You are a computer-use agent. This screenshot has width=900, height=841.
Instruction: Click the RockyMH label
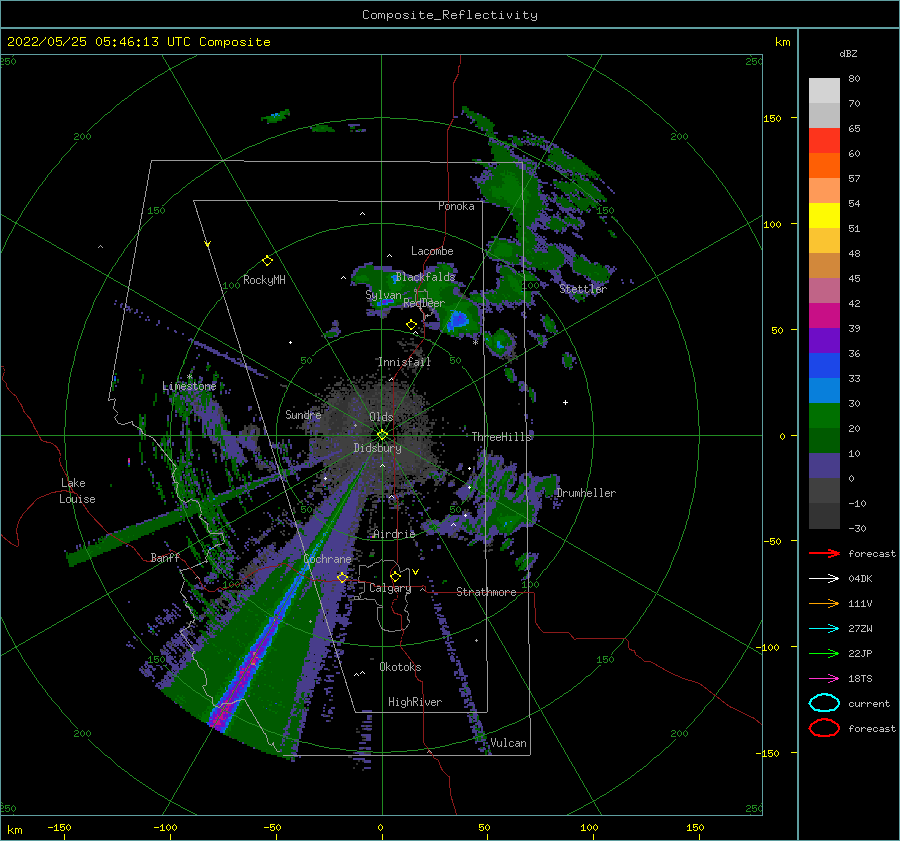click(x=264, y=280)
